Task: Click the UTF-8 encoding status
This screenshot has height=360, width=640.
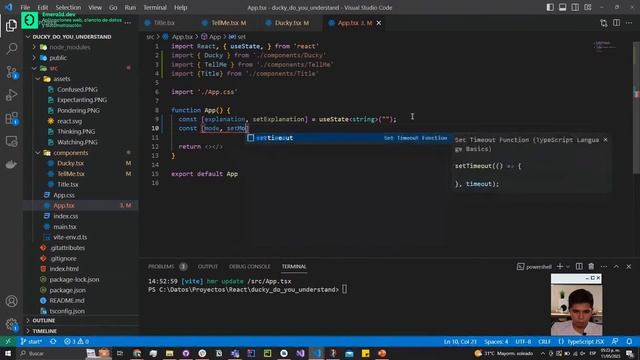Action: (523, 342)
